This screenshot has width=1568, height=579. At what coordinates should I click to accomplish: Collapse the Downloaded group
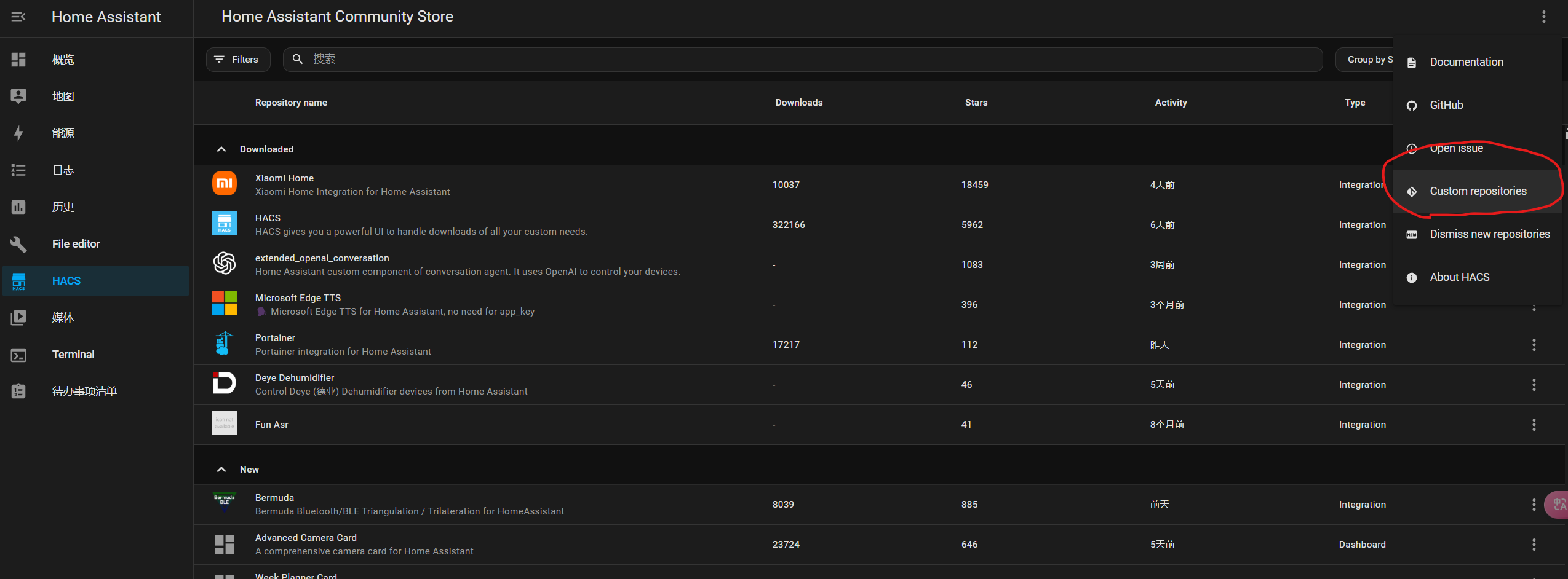click(221, 149)
